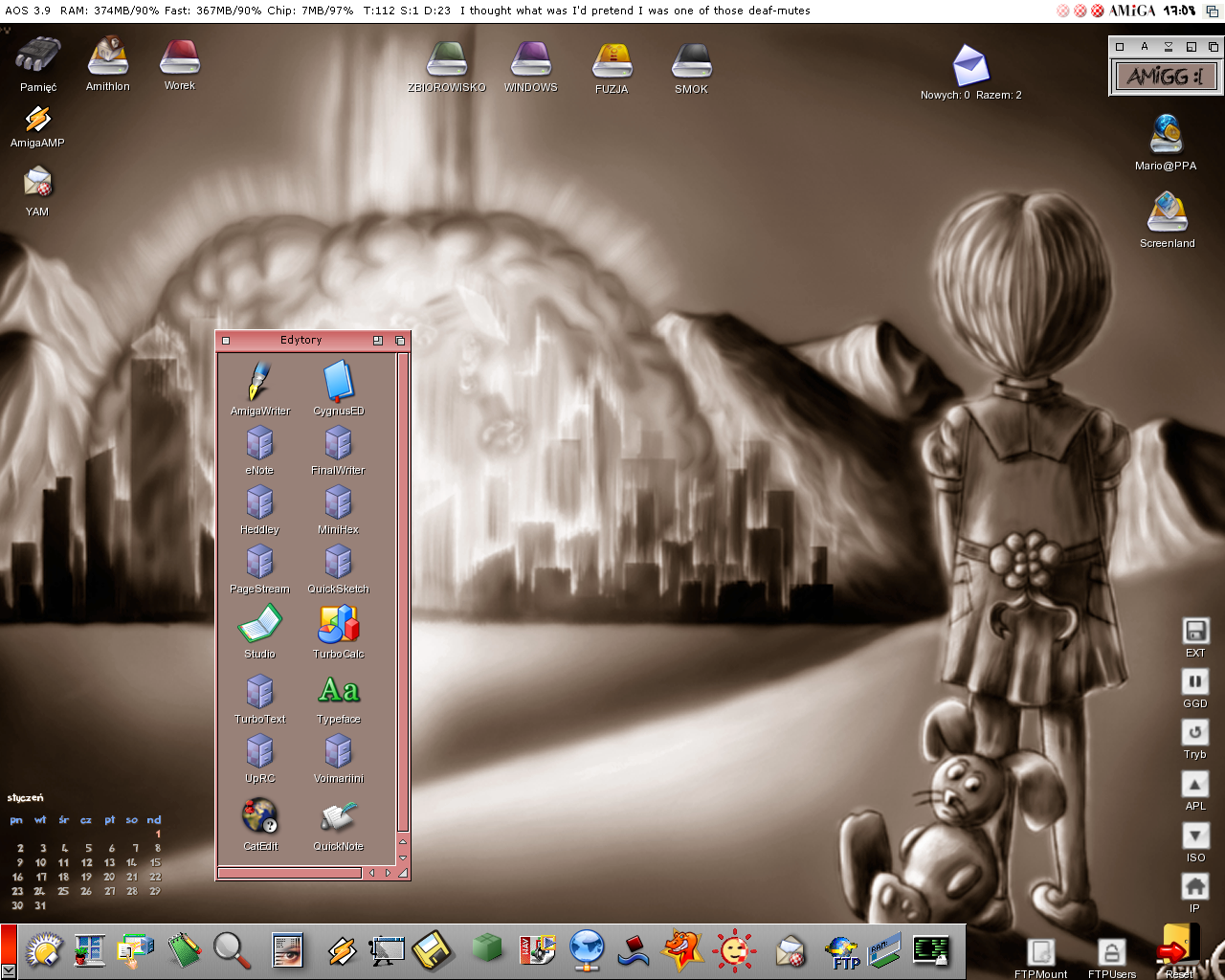Open the Typeface Aa icon
Screen dimensions: 1225x980
click(339, 690)
